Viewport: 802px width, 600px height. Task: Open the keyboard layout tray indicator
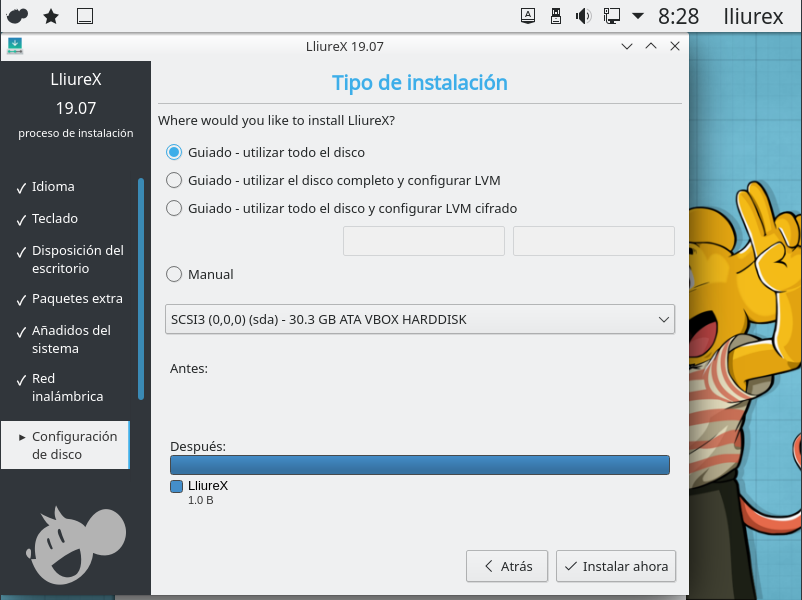(x=528, y=16)
